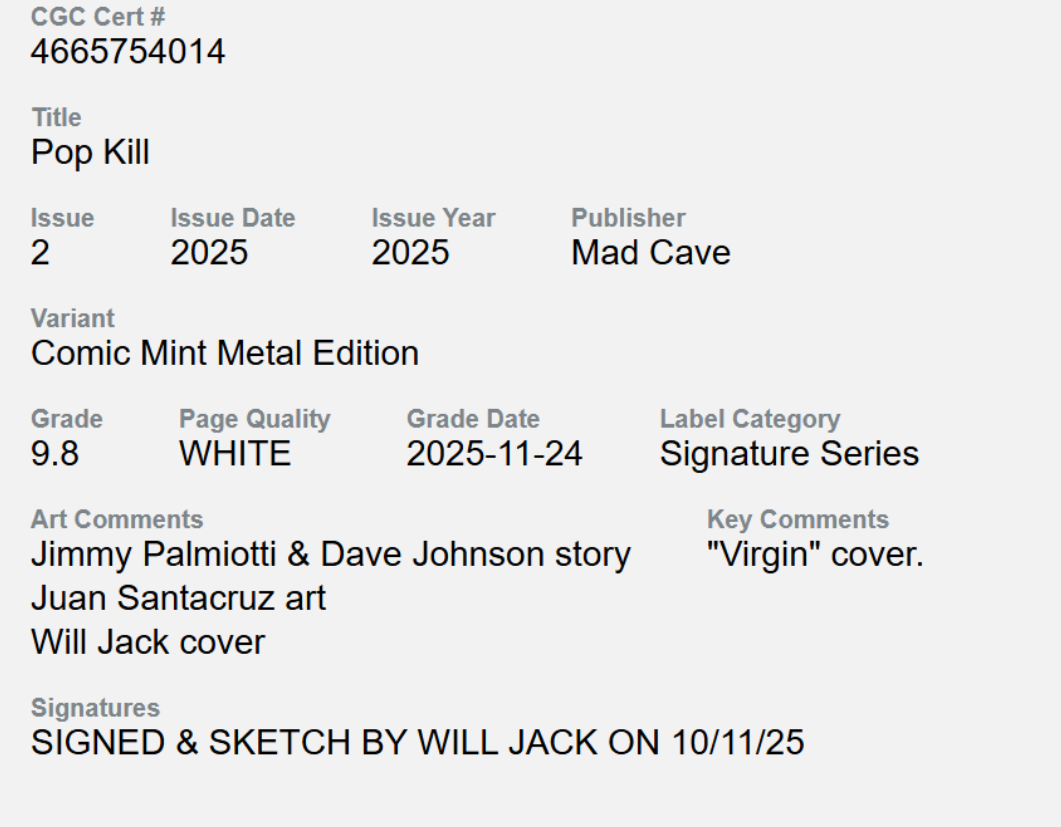Click the Issue Date label

[x=233, y=218]
